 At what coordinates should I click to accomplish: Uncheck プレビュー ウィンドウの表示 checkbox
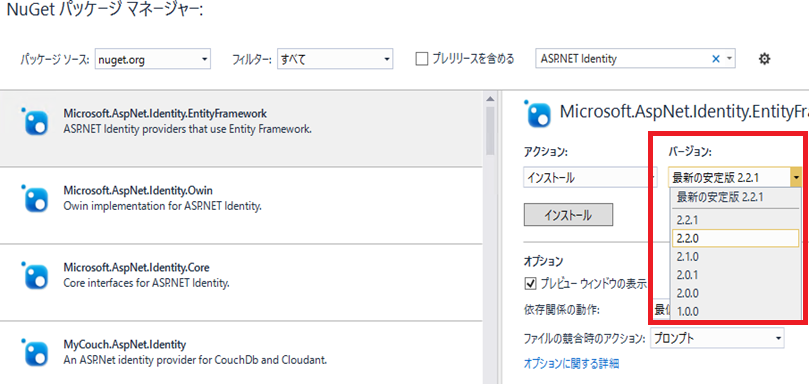click(x=530, y=283)
